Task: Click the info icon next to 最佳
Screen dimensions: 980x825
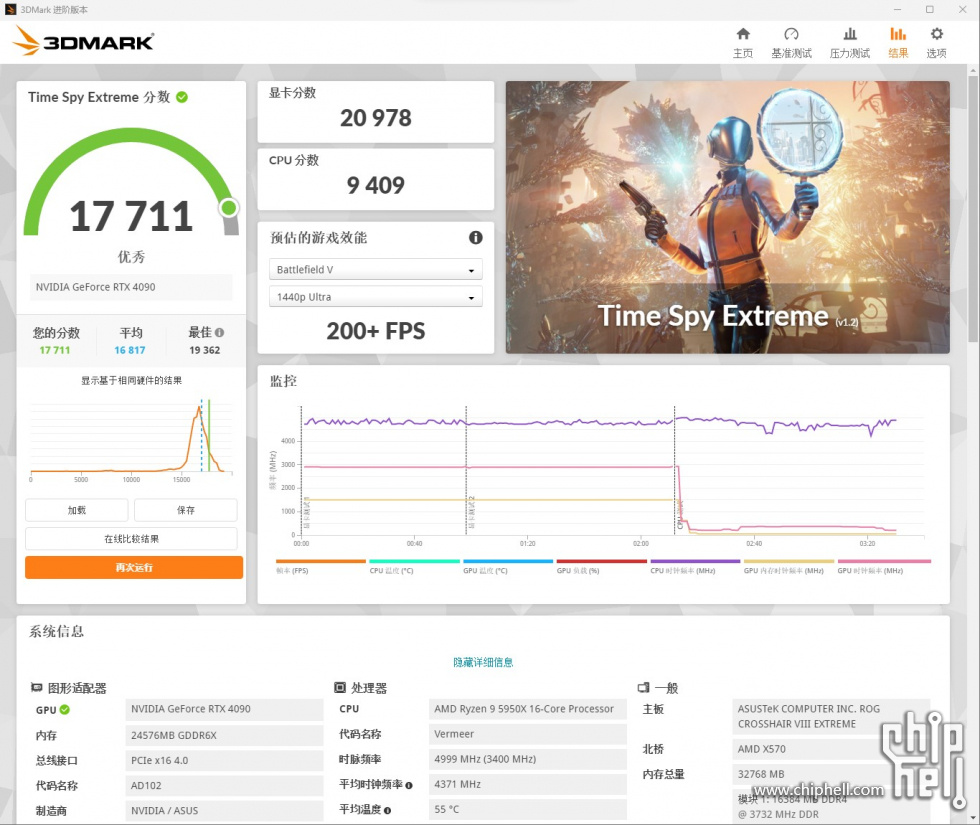Action: pyautogui.click(x=219, y=332)
